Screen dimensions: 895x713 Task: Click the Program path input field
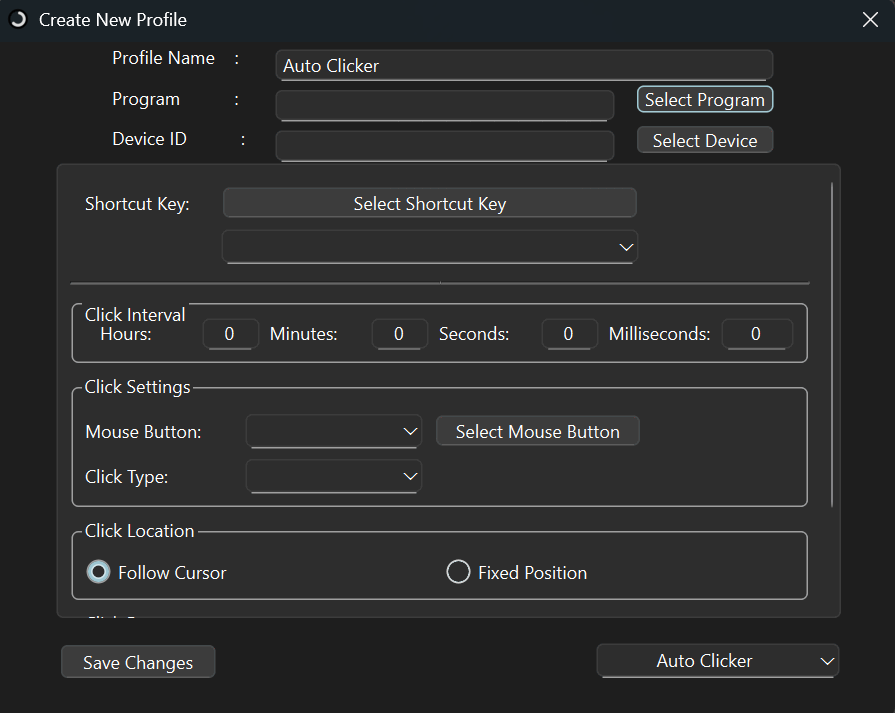445,106
